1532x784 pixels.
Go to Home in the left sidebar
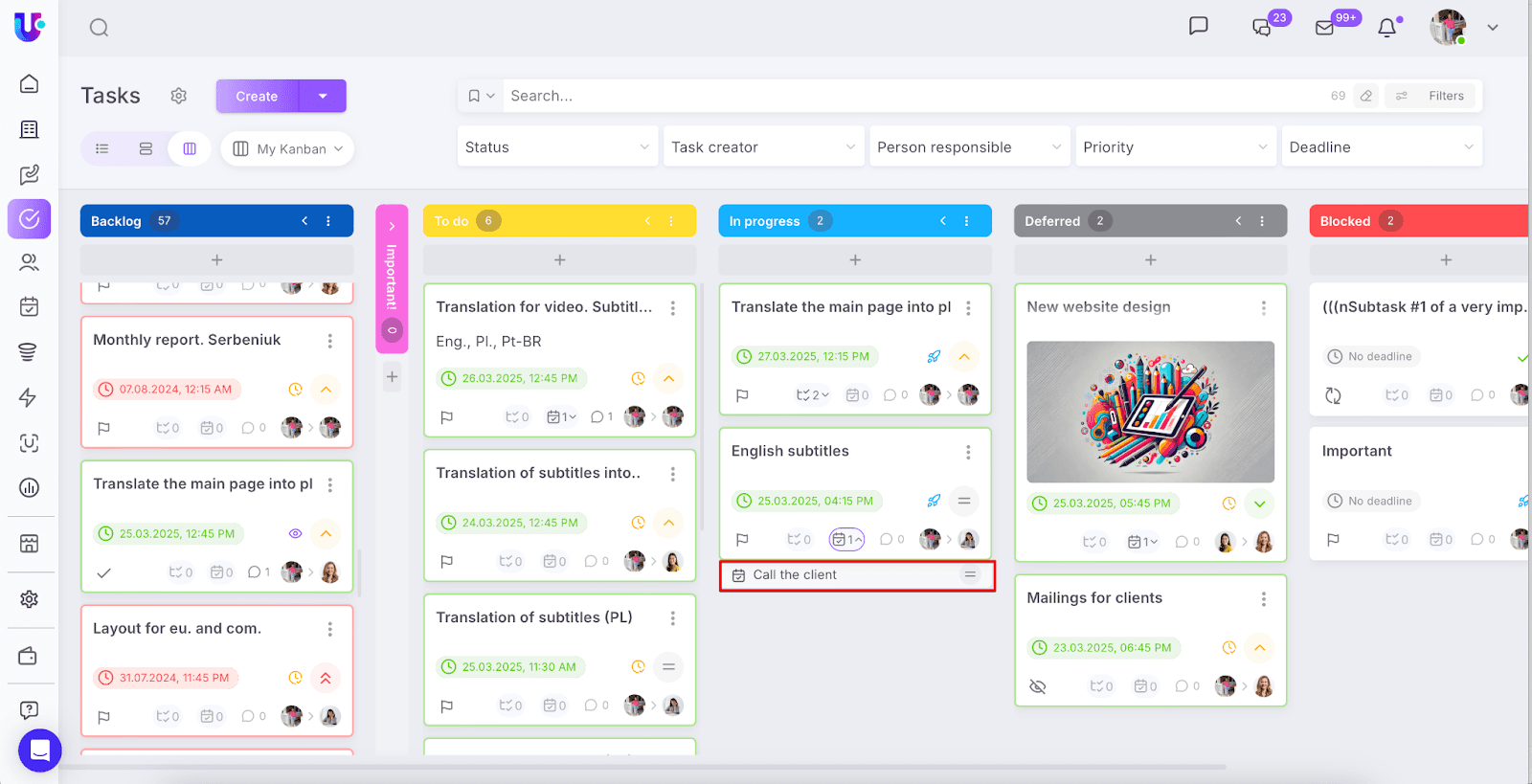click(x=30, y=84)
